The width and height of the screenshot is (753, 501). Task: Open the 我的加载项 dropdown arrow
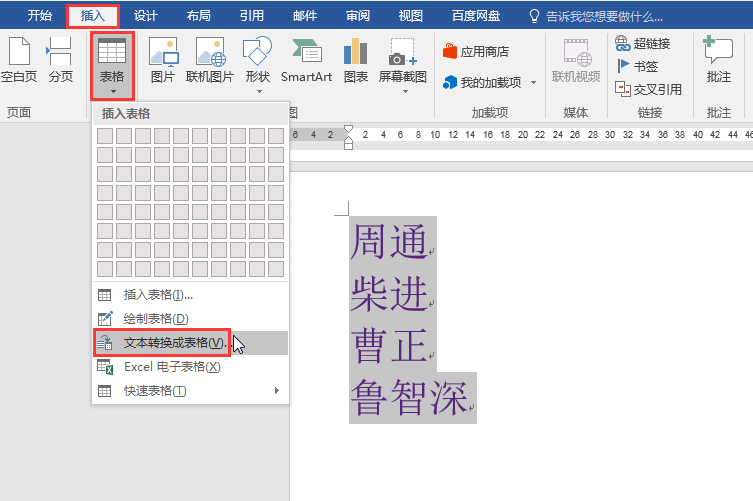533,83
